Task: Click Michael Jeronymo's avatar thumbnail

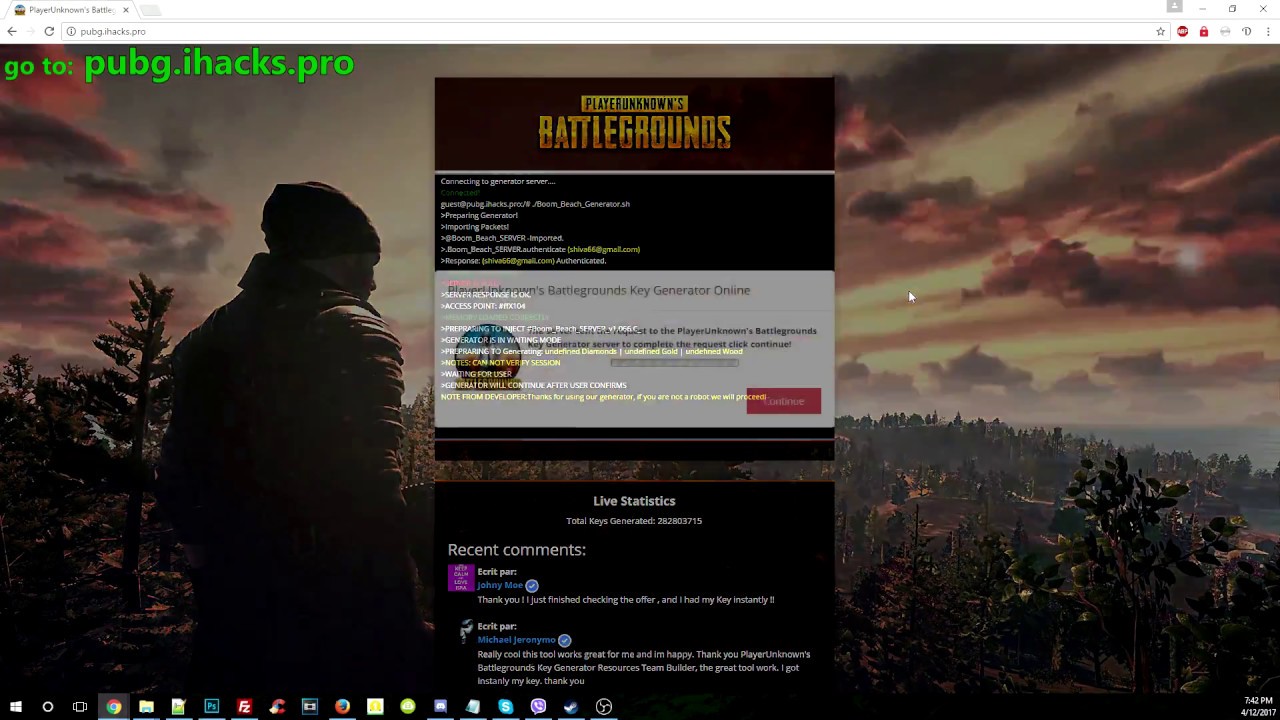Action: [464, 631]
